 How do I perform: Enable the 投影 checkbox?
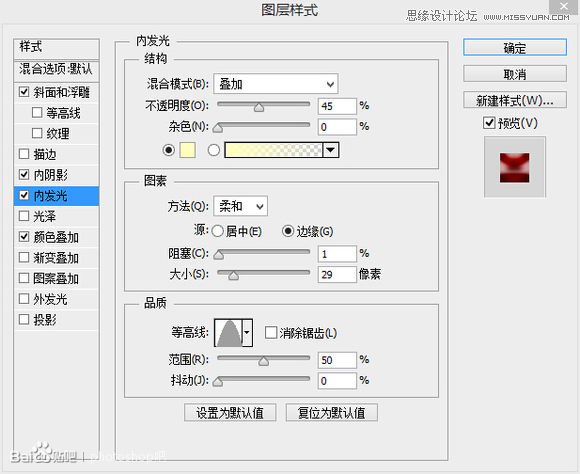24,319
